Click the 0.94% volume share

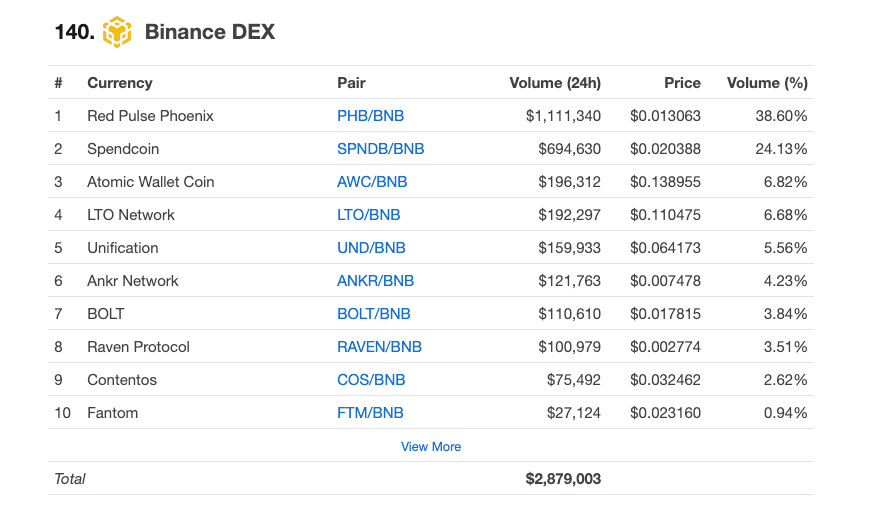(x=785, y=413)
